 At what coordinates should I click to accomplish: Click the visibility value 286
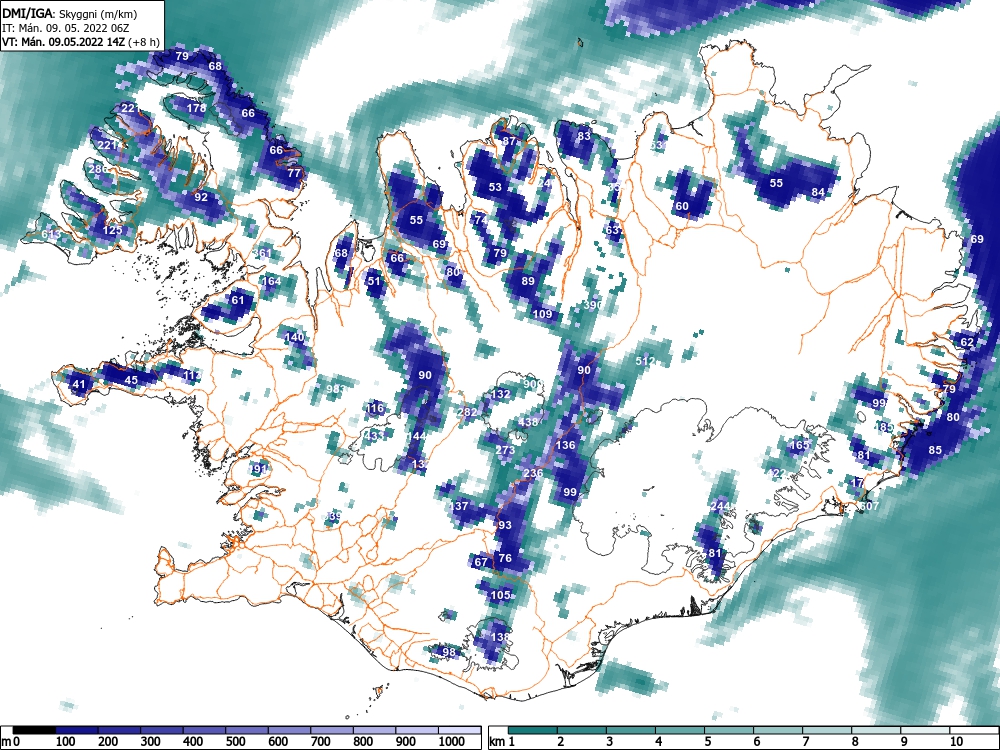pos(98,169)
